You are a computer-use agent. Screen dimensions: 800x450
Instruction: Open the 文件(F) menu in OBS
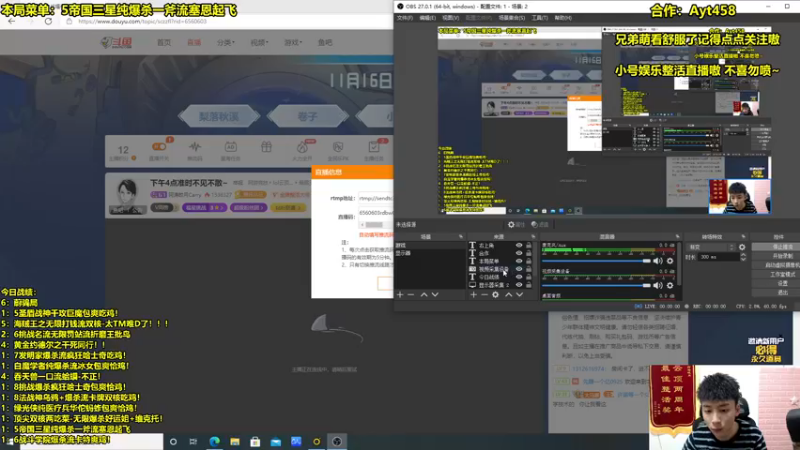[x=405, y=18]
